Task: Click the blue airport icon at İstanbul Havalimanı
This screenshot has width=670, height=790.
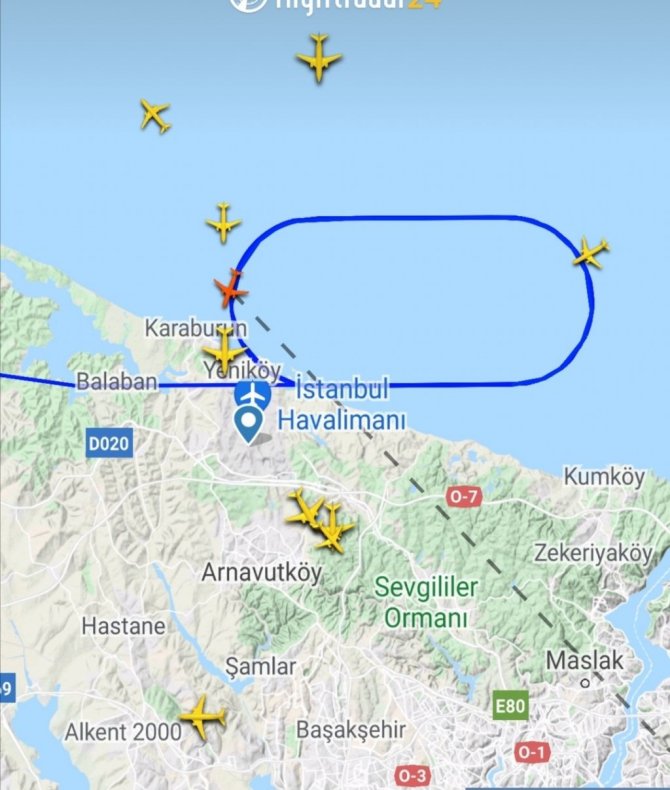Action: (x=253, y=394)
